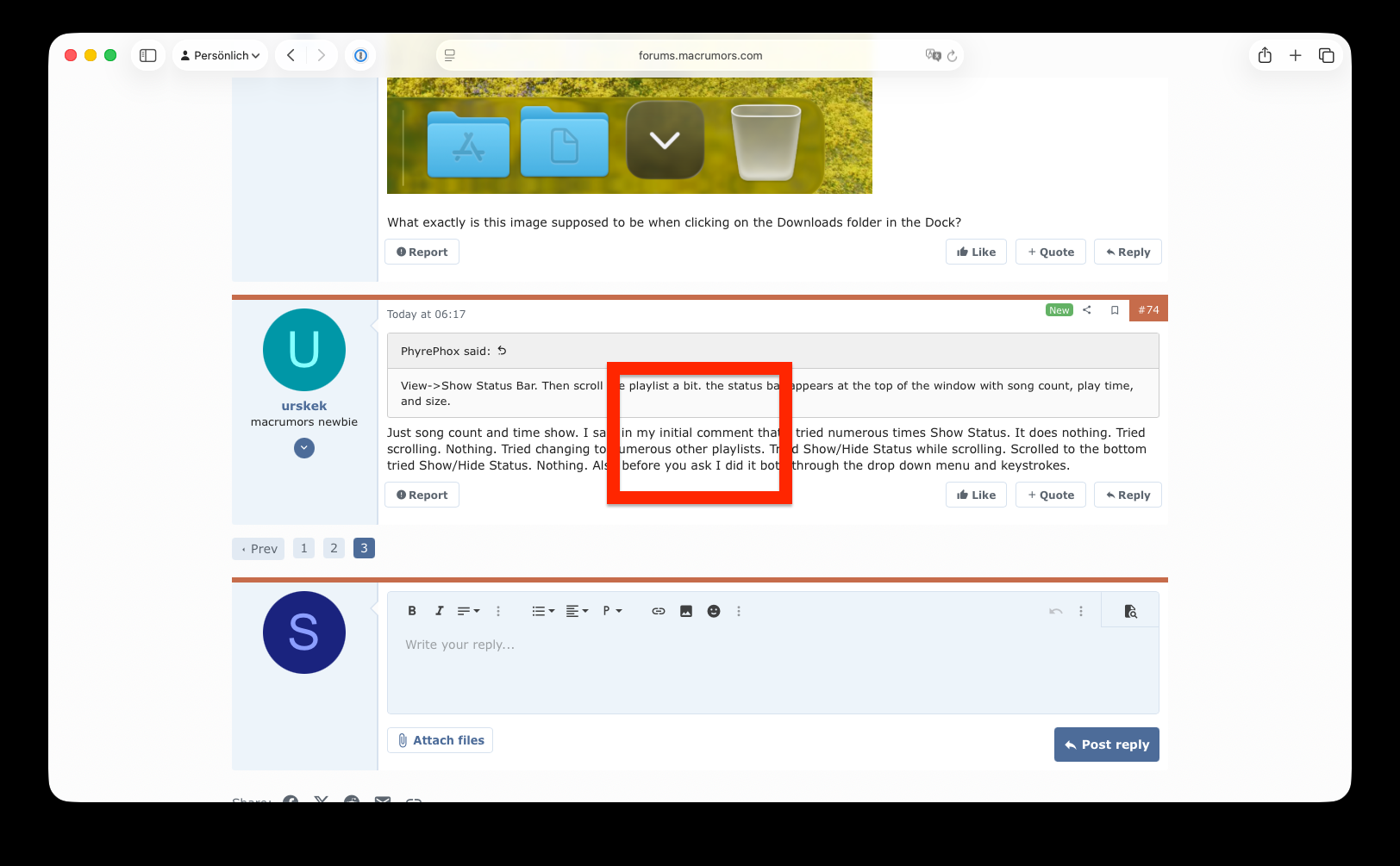Open more options beside the smilies icon
The width and height of the screenshot is (1400, 866).
[x=739, y=611]
